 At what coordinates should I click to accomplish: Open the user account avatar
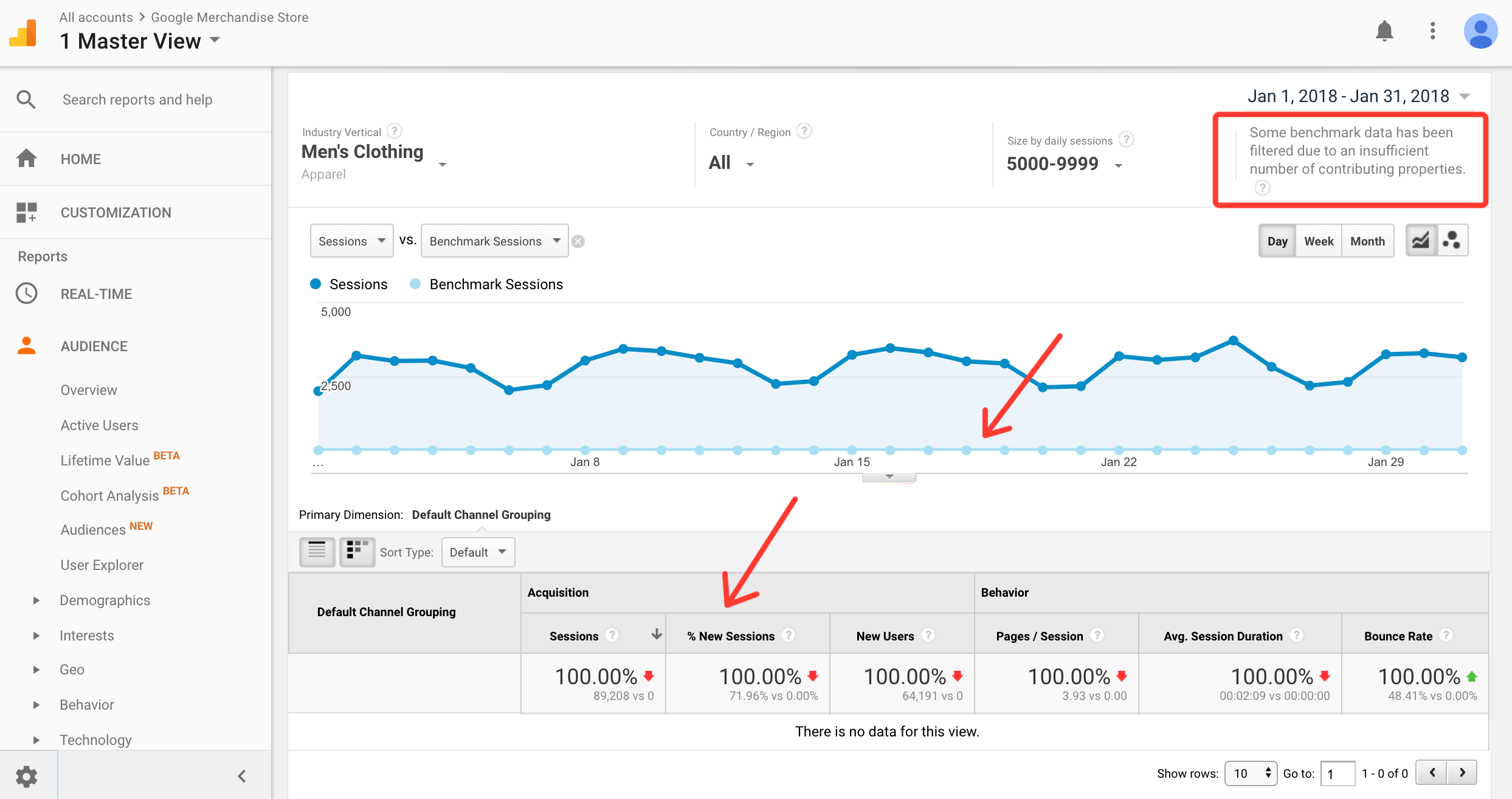tap(1480, 31)
